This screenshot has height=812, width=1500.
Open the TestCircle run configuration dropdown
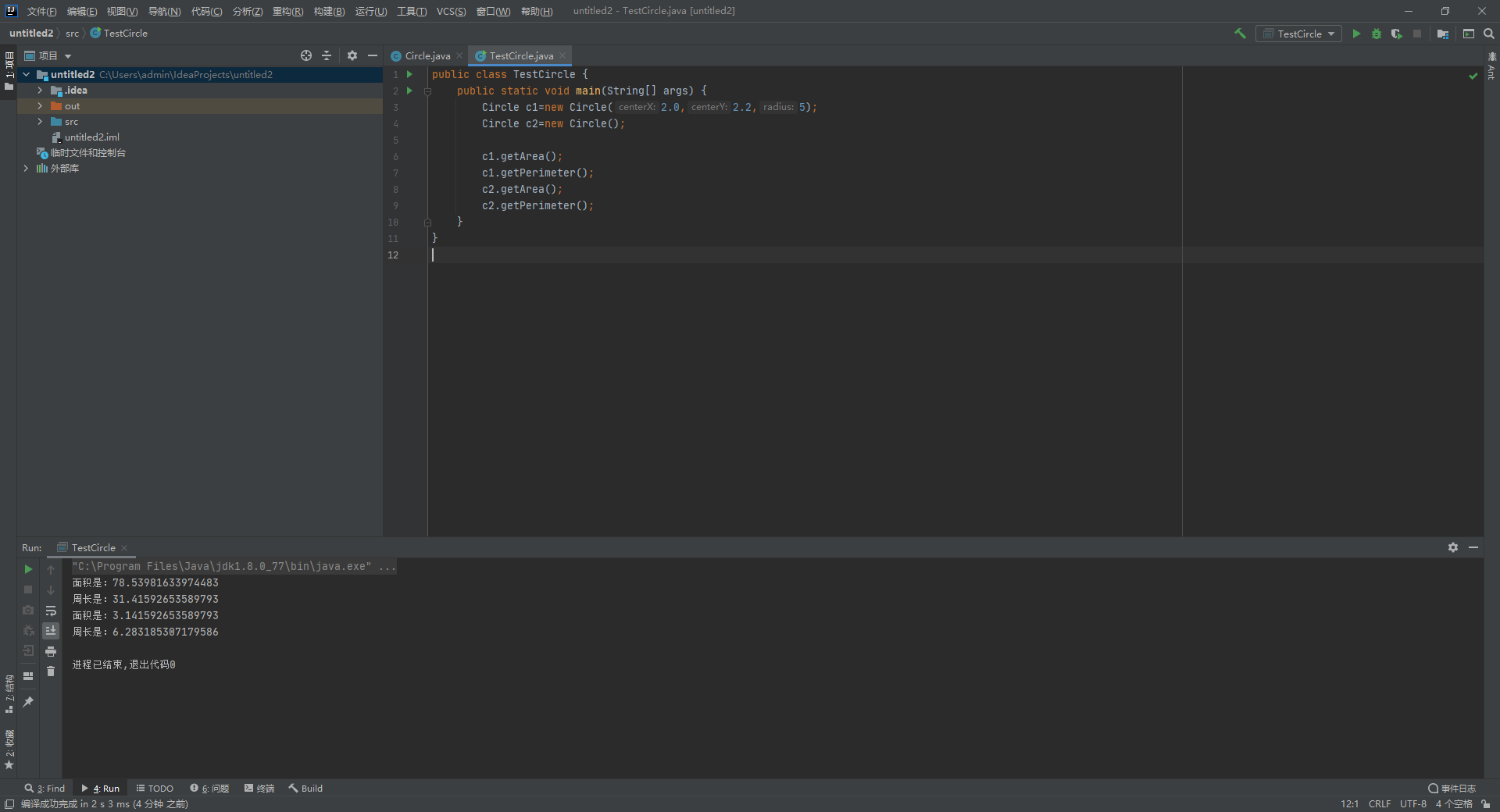click(1298, 34)
